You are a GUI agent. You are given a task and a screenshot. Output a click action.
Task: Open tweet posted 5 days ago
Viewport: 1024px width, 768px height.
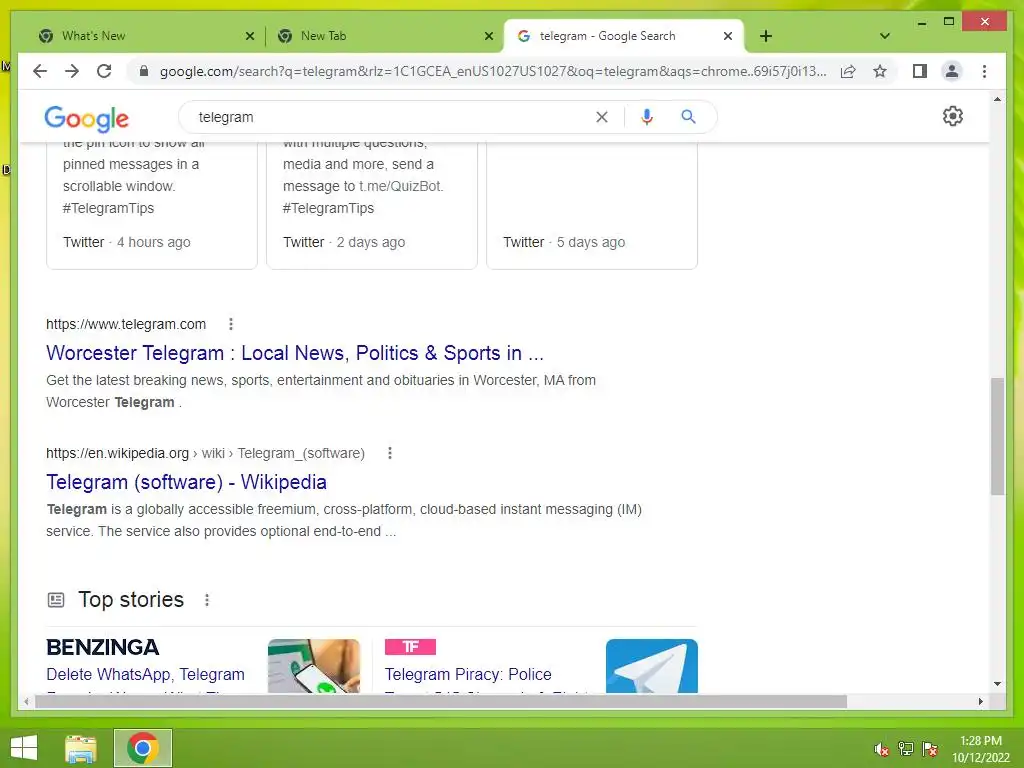click(592, 206)
